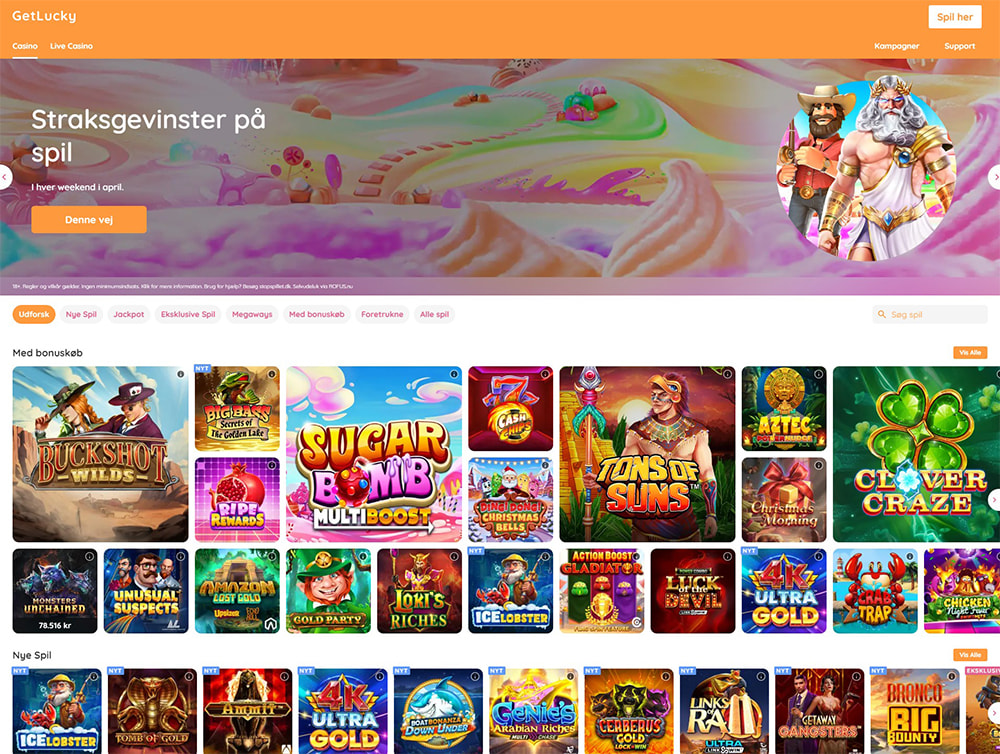The width and height of the screenshot is (1000, 754).
Task: Click info icon on Aztec tile
Action: click(x=818, y=374)
